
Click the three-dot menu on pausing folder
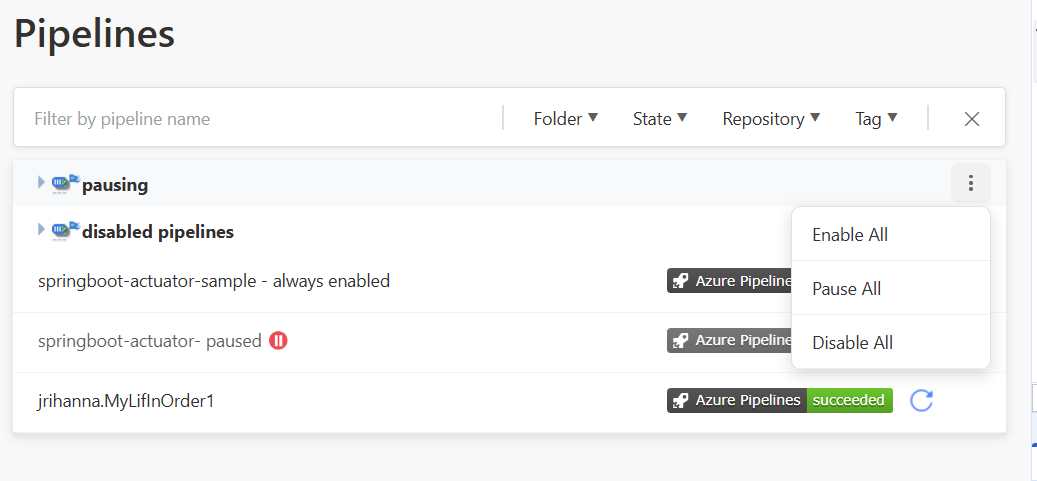tap(970, 184)
